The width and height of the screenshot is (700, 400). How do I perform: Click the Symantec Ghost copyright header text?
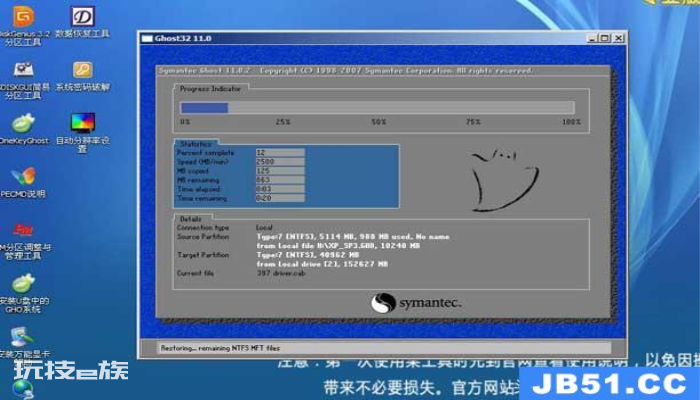click(x=346, y=71)
